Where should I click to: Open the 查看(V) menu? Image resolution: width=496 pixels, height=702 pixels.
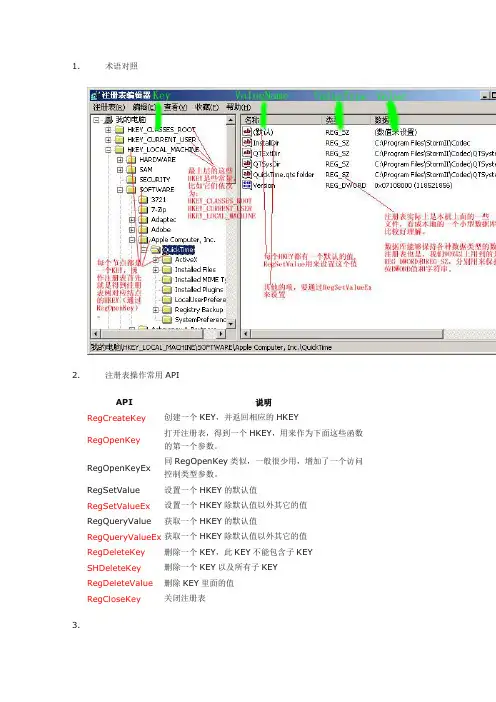coord(175,107)
